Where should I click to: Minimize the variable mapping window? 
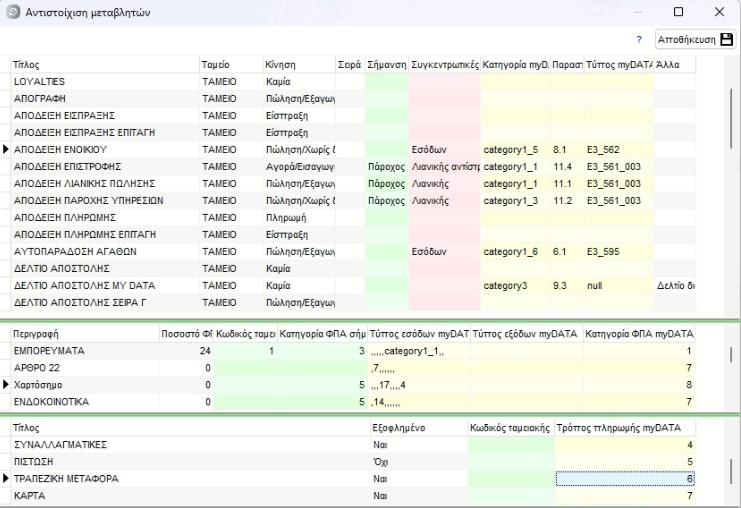[638, 12]
